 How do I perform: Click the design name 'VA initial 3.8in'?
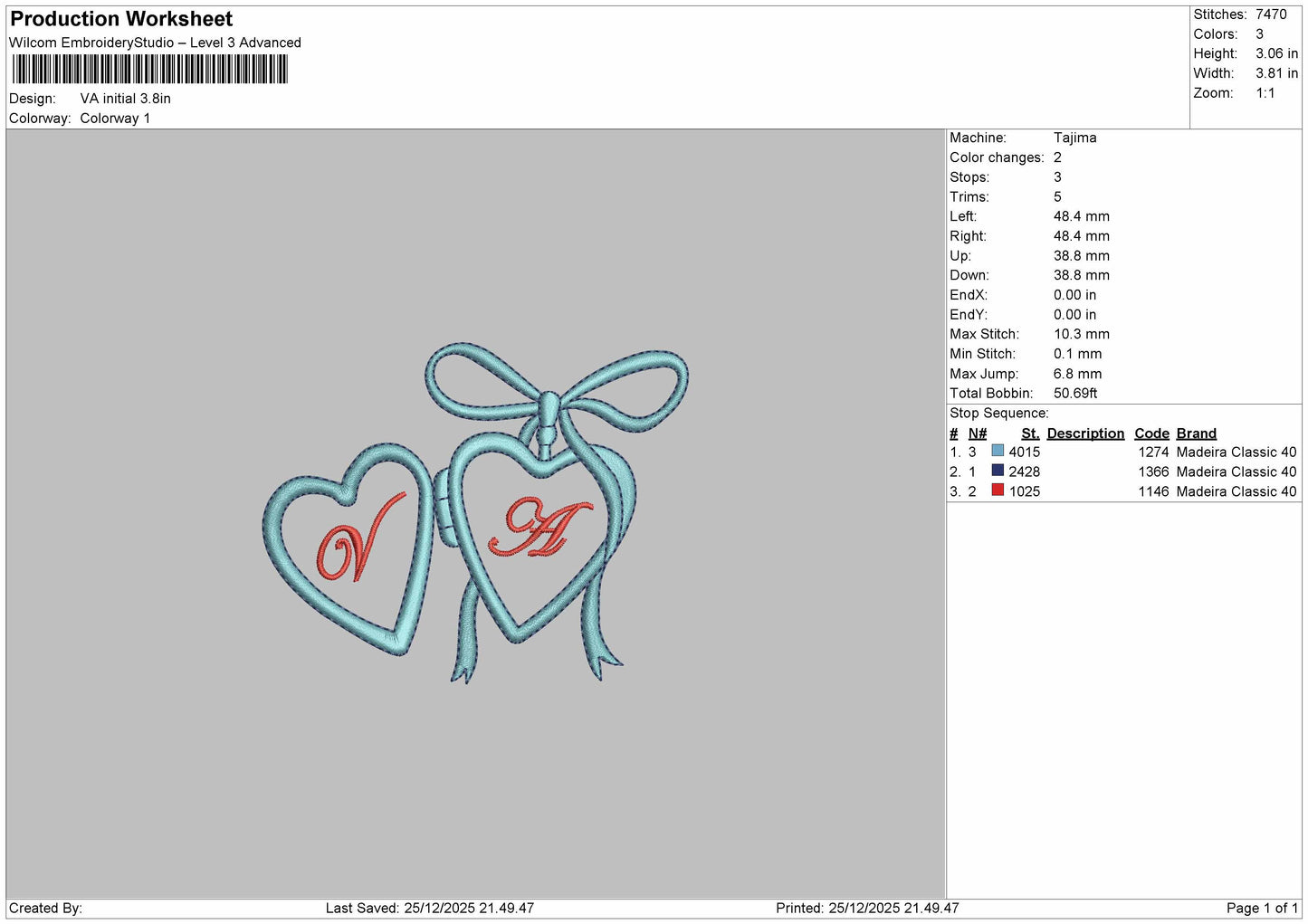(x=125, y=99)
